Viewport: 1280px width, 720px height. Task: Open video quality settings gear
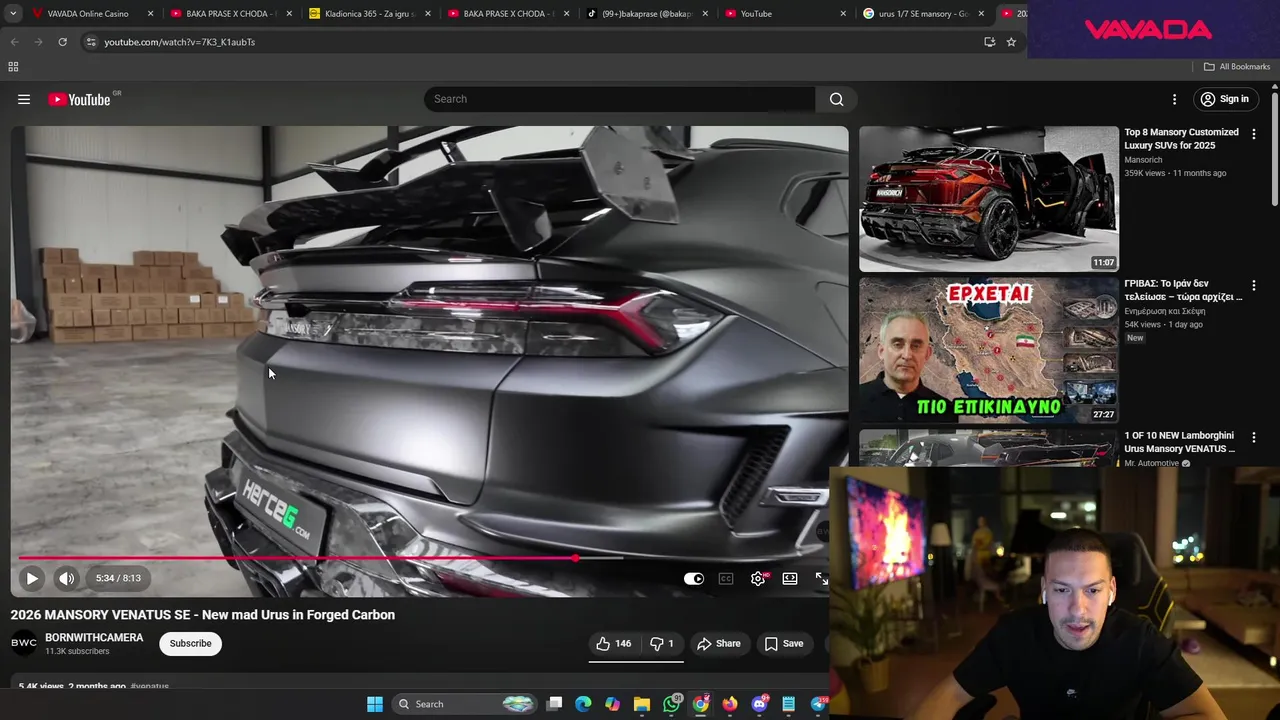tap(758, 578)
